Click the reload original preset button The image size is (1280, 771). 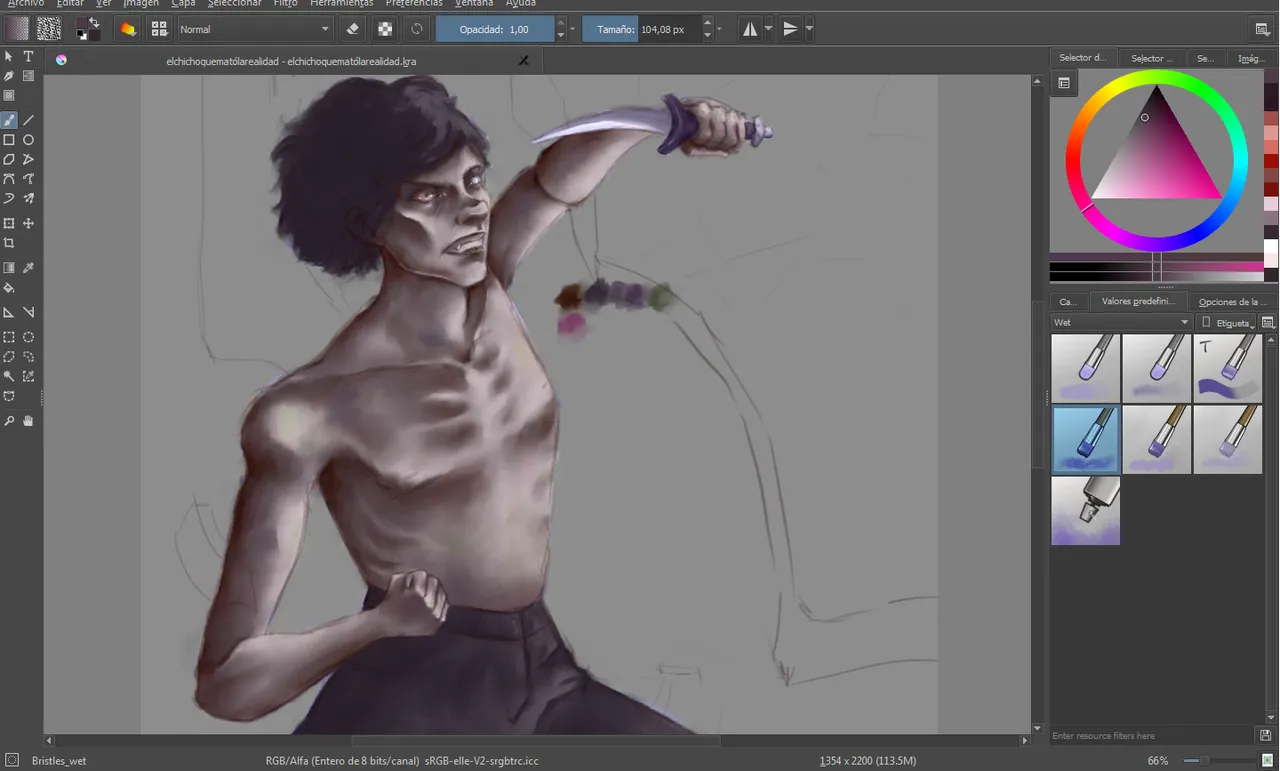(417, 29)
